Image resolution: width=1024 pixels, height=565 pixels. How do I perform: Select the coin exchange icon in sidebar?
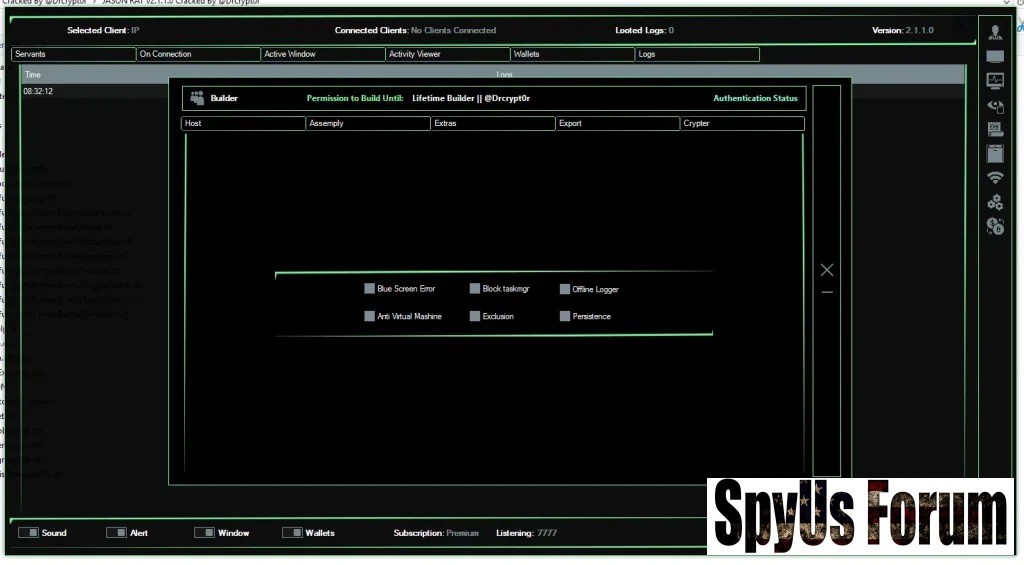pyautogui.click(x=995, y=227)
